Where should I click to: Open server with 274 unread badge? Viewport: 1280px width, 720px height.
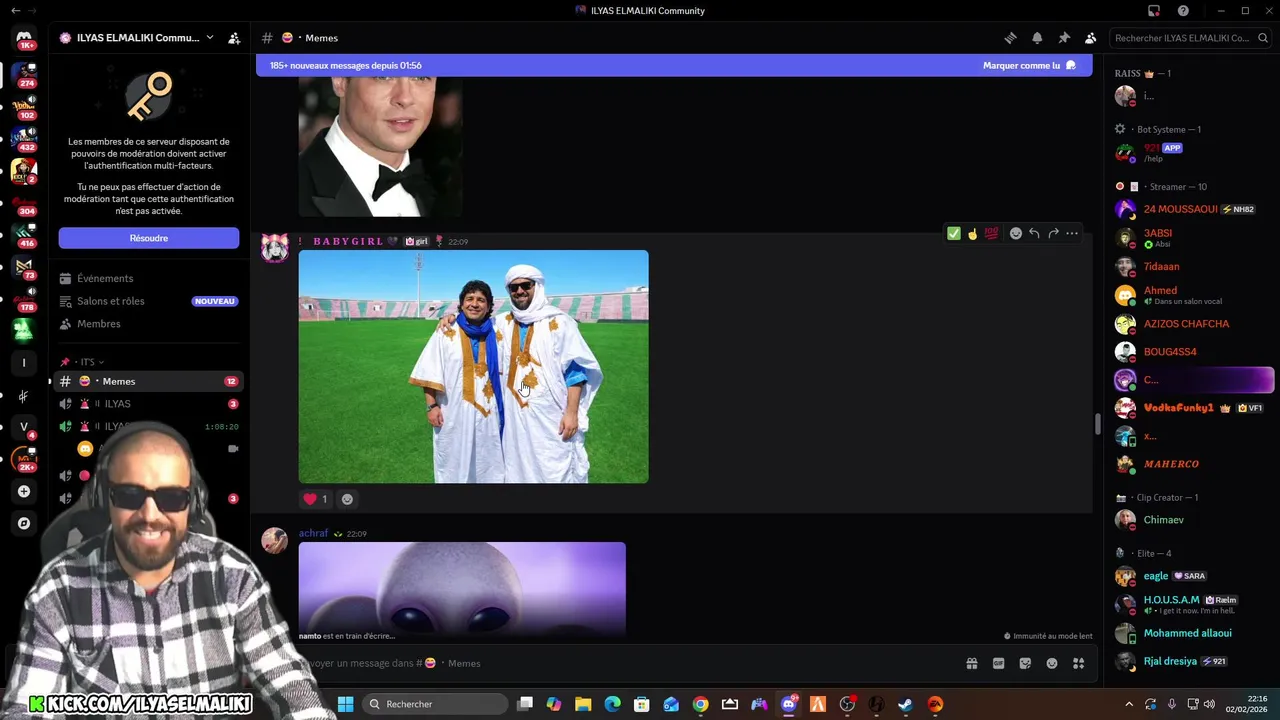point(24,74)
